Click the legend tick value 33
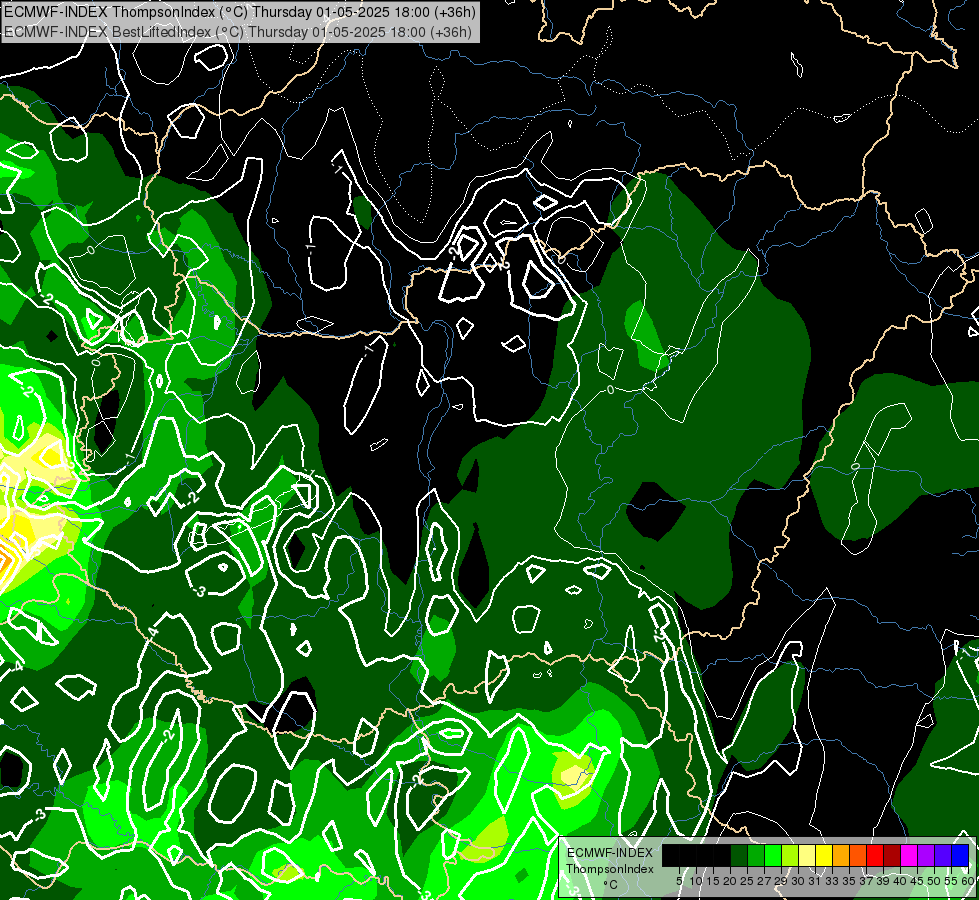This screenshot has width=979, height=900. click(832, 881)
